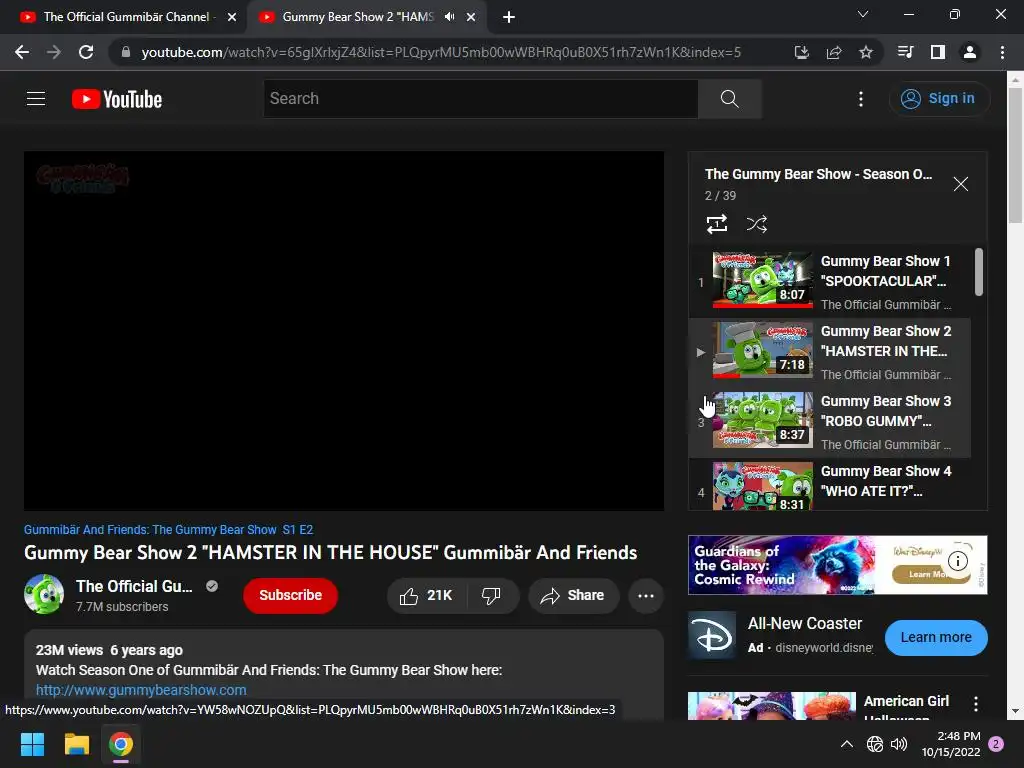Open YouTube settings three-dot menu

(861, 99)
